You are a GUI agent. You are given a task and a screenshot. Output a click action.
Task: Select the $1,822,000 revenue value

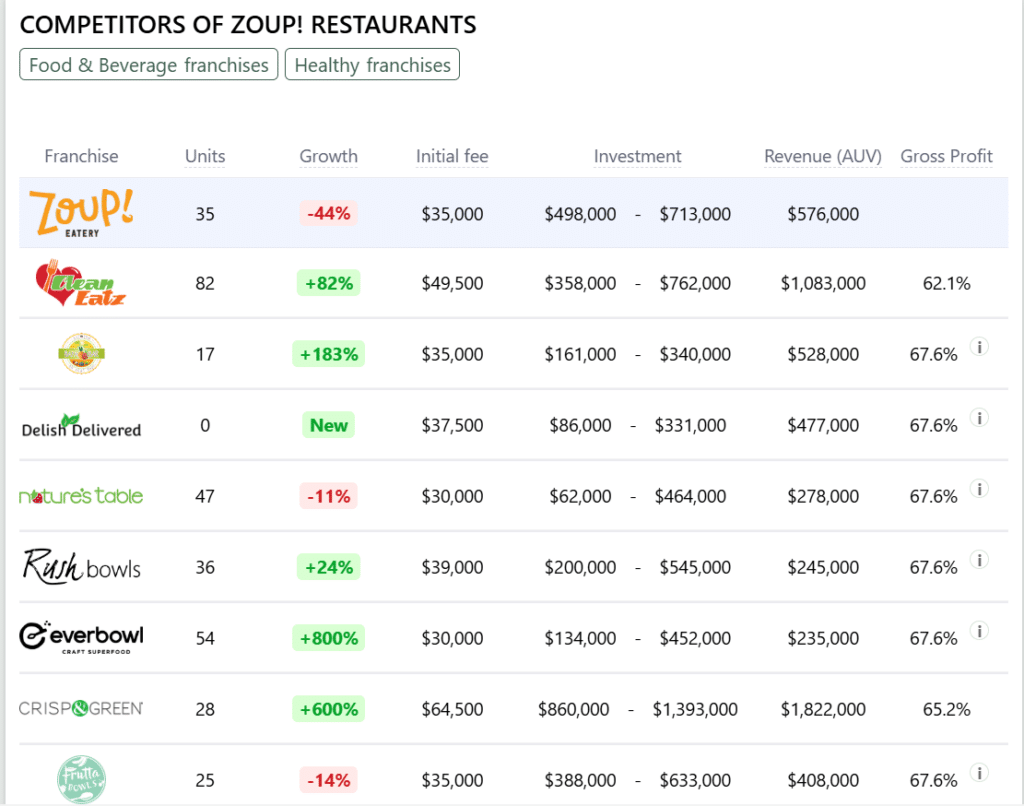(823, 709)
